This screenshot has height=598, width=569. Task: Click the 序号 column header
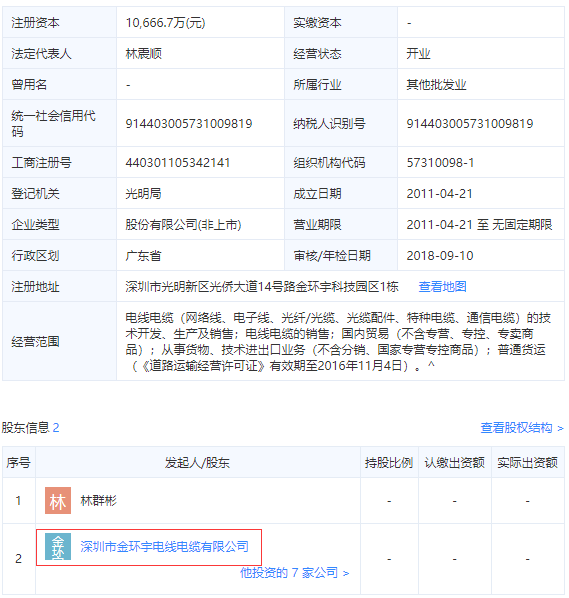pos(18,463)
